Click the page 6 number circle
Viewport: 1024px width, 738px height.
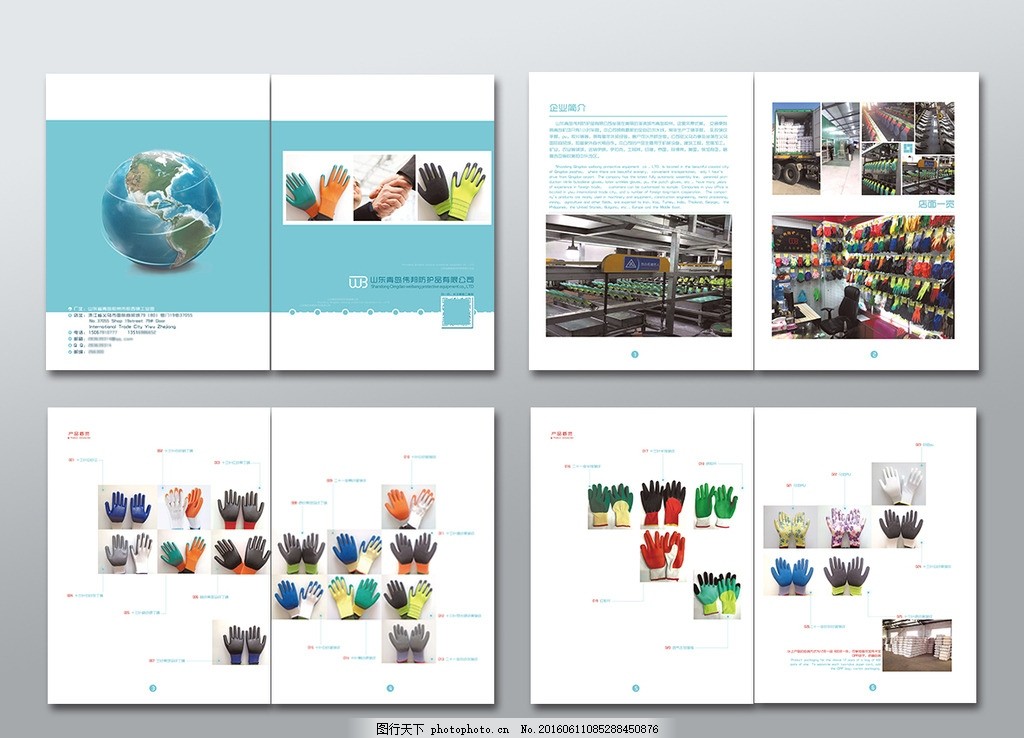873,687
